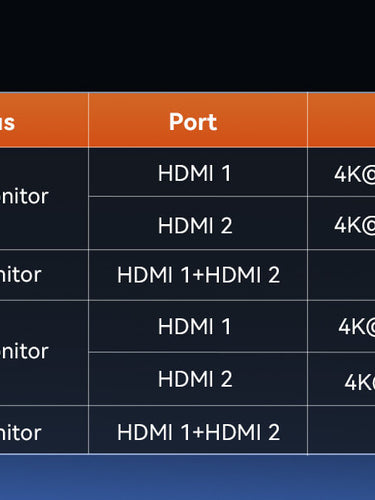375x500 pixels.
Task: Click the 4K value next to second HDMI 2
Action: click(360, 382)
